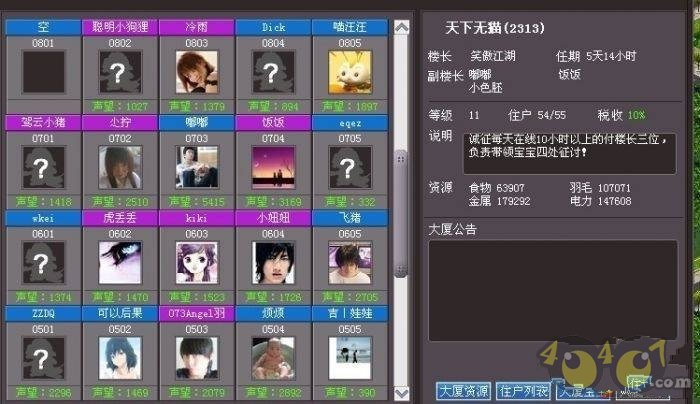Select the 073Angel羽 name header
This screenshot has height=404, width=700.
point(197,313)
